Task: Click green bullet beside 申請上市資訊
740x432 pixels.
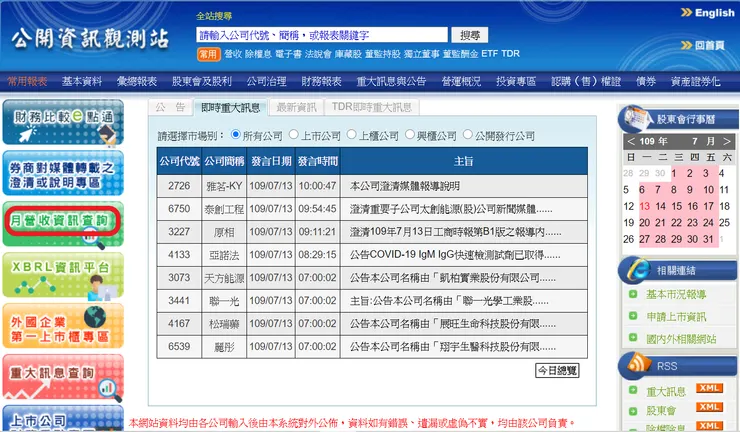Action: click(633, 315)
